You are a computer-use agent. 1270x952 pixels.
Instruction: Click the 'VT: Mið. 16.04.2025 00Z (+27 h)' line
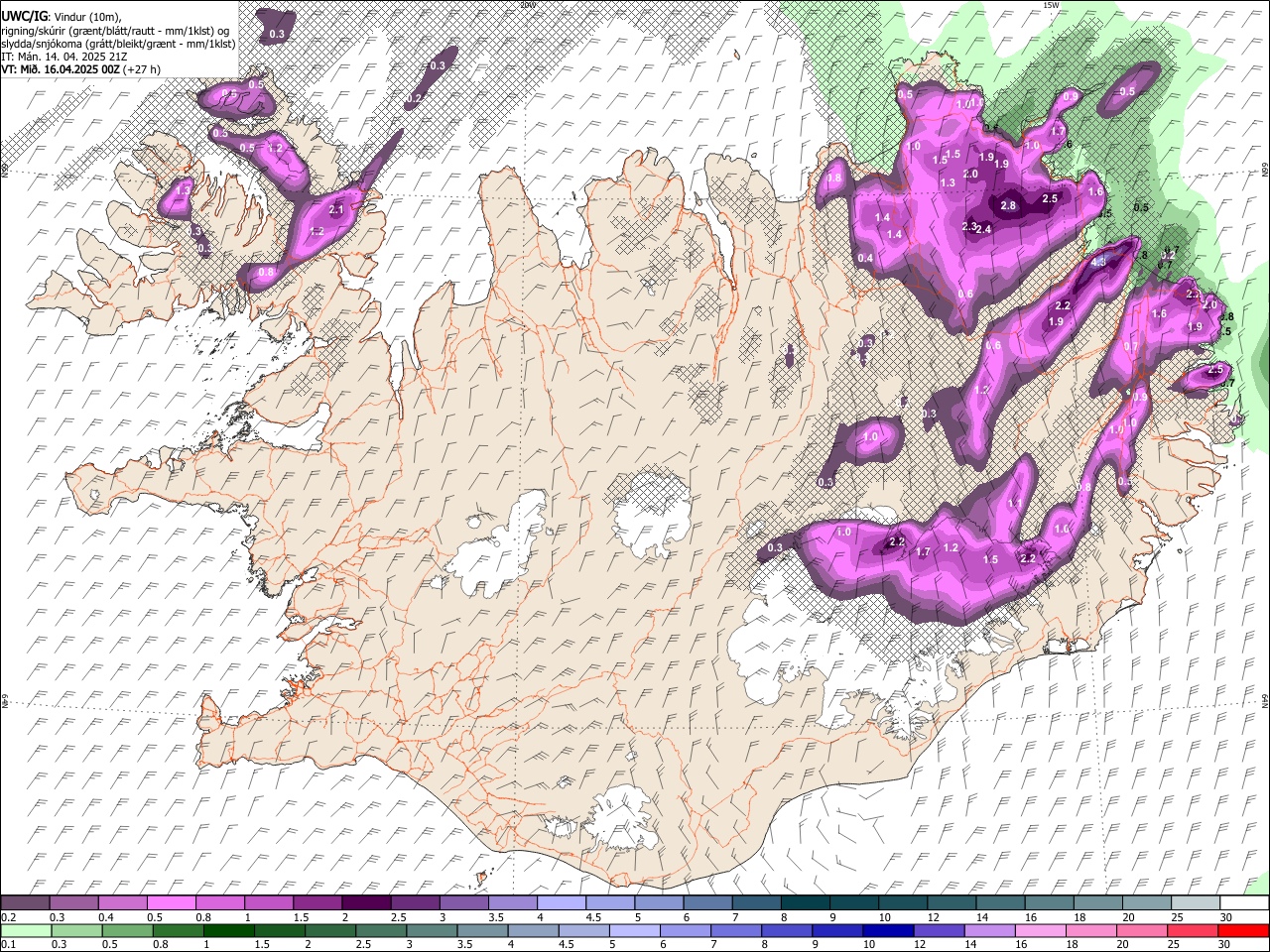click(x=80, y=69)
